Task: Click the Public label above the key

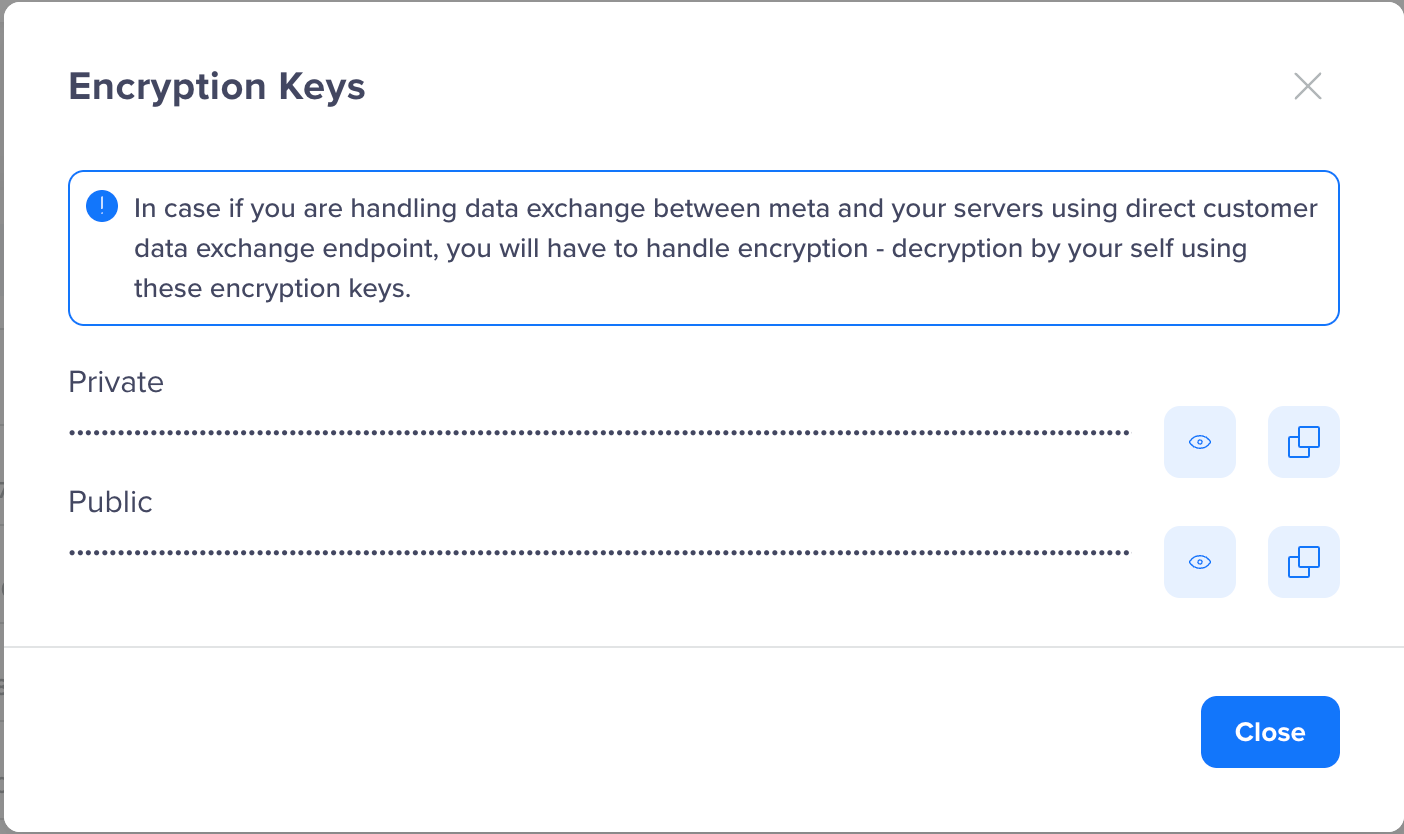Action: pyautogui.click(x=110, y=501)
